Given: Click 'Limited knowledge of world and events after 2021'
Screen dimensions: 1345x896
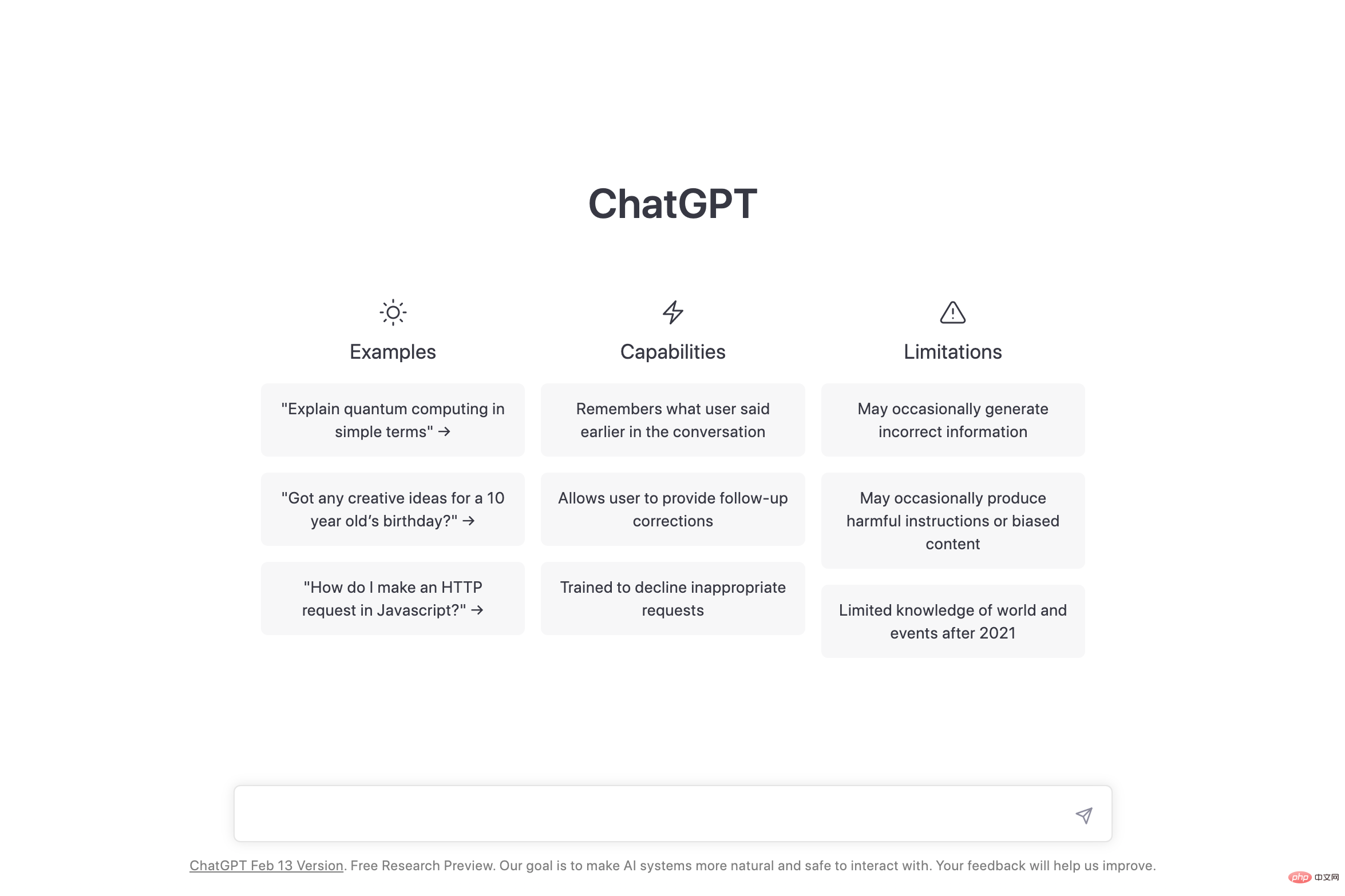Looking at the screenshot, I should click(952, 621).
